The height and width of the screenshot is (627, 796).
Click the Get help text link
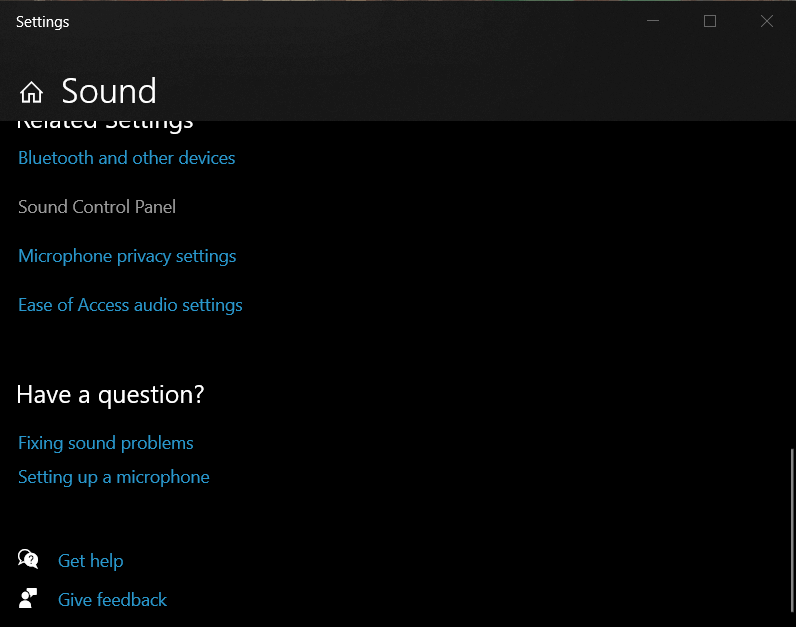click(x=91, y=561)
